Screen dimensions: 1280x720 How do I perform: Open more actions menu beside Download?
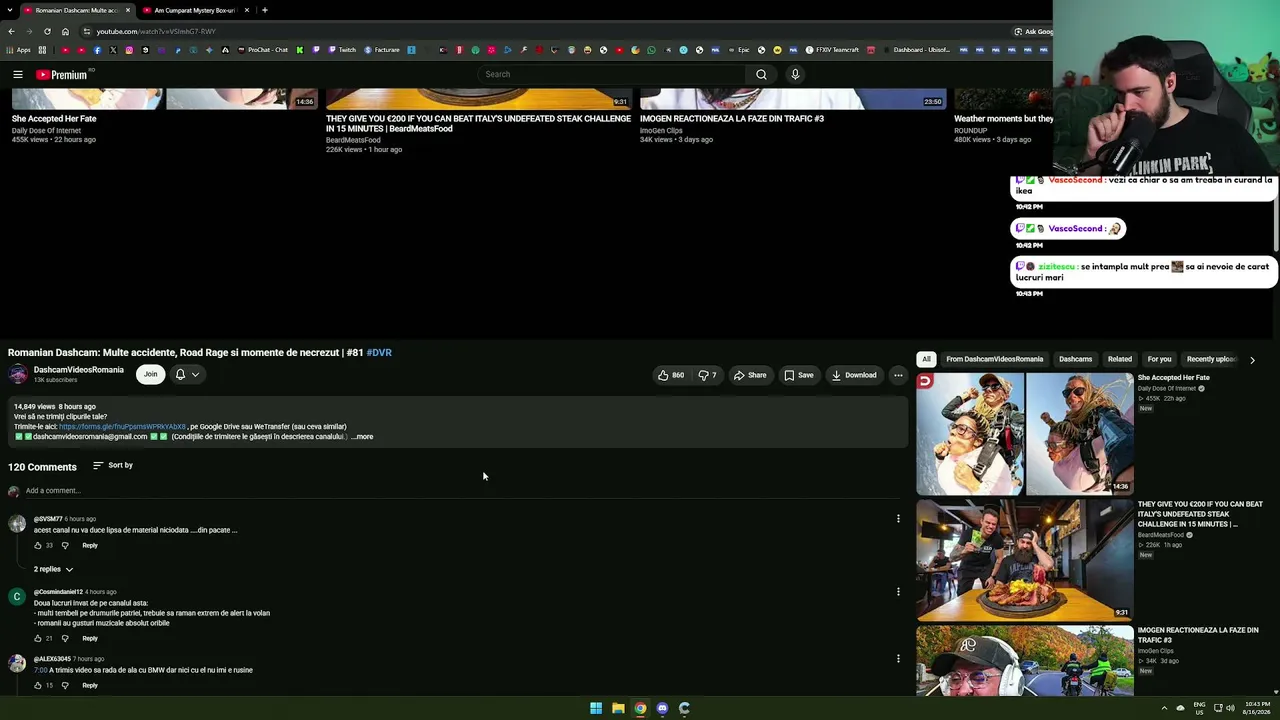898,375
